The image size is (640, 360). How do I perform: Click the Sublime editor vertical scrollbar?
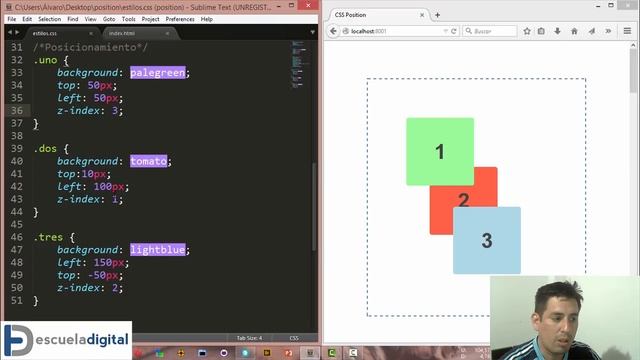tap(314, 206)
